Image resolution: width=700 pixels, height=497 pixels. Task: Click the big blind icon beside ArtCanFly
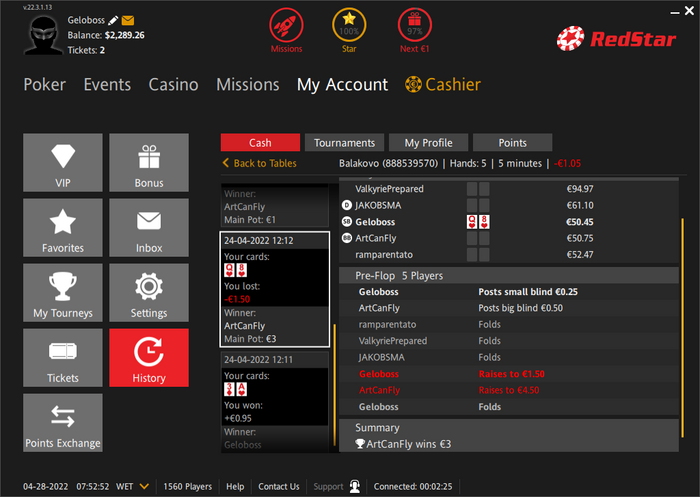pyautogui.click(x=347, y=238)
